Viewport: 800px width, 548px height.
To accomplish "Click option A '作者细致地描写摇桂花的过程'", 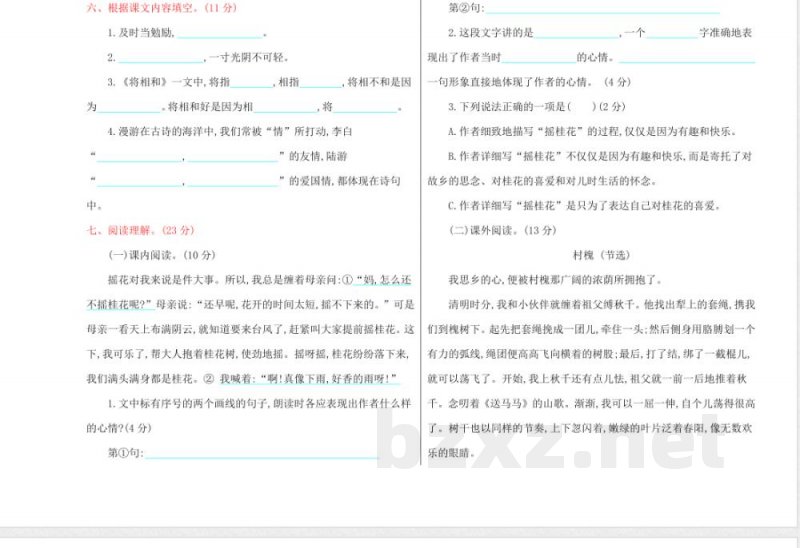I will (x=592, y=132).
